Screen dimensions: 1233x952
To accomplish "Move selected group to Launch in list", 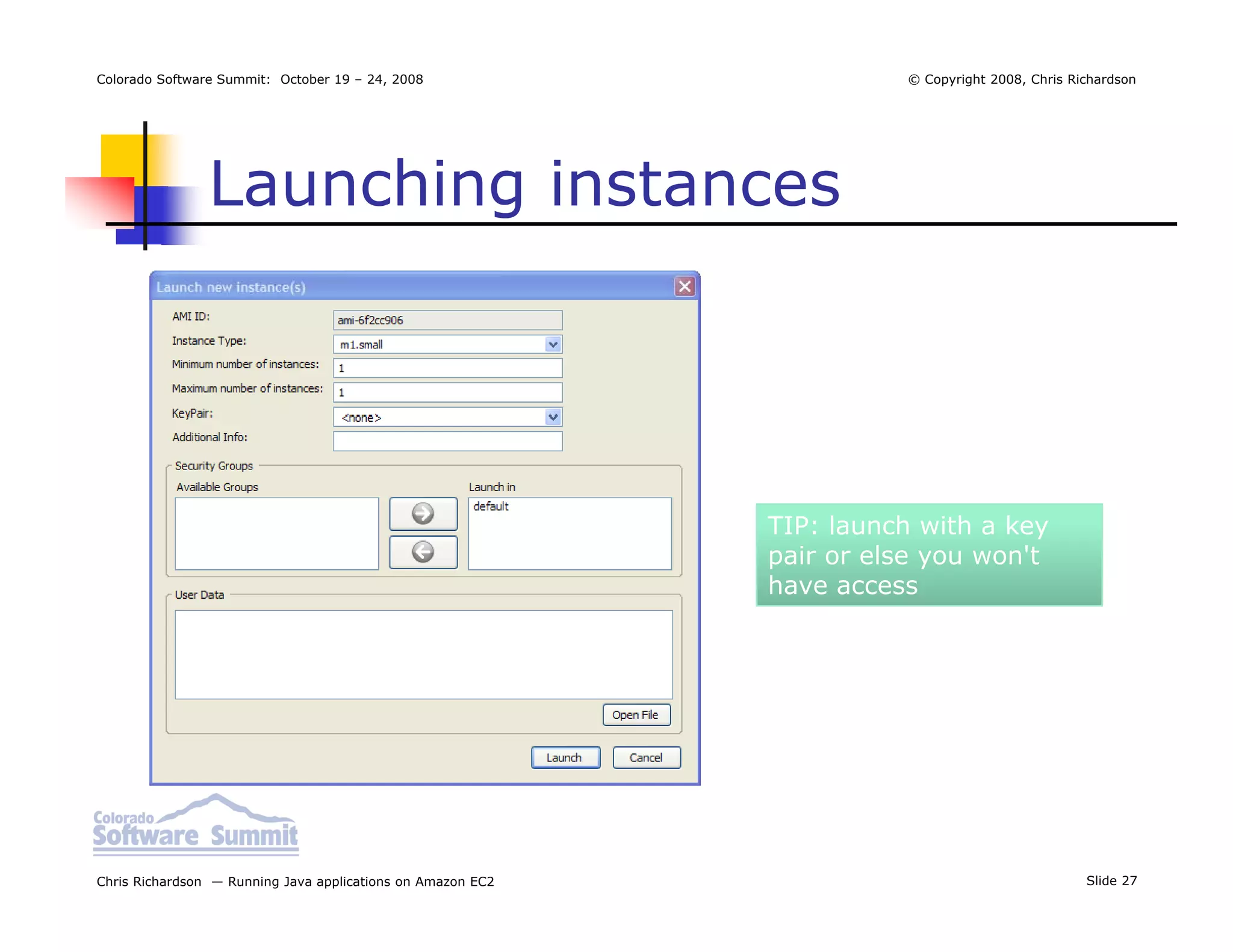I will tap(423, 513).
